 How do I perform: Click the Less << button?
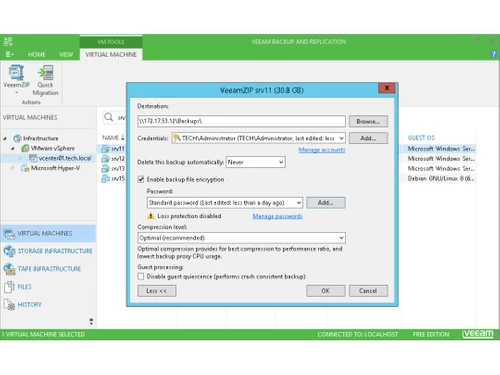[x=157, y=291]
